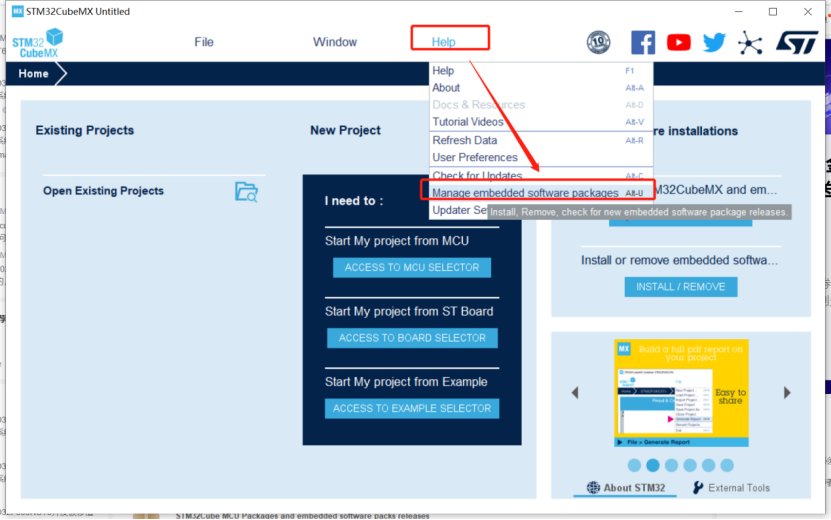
Task: Click the ST community network icon
Action: pos(750,42)
